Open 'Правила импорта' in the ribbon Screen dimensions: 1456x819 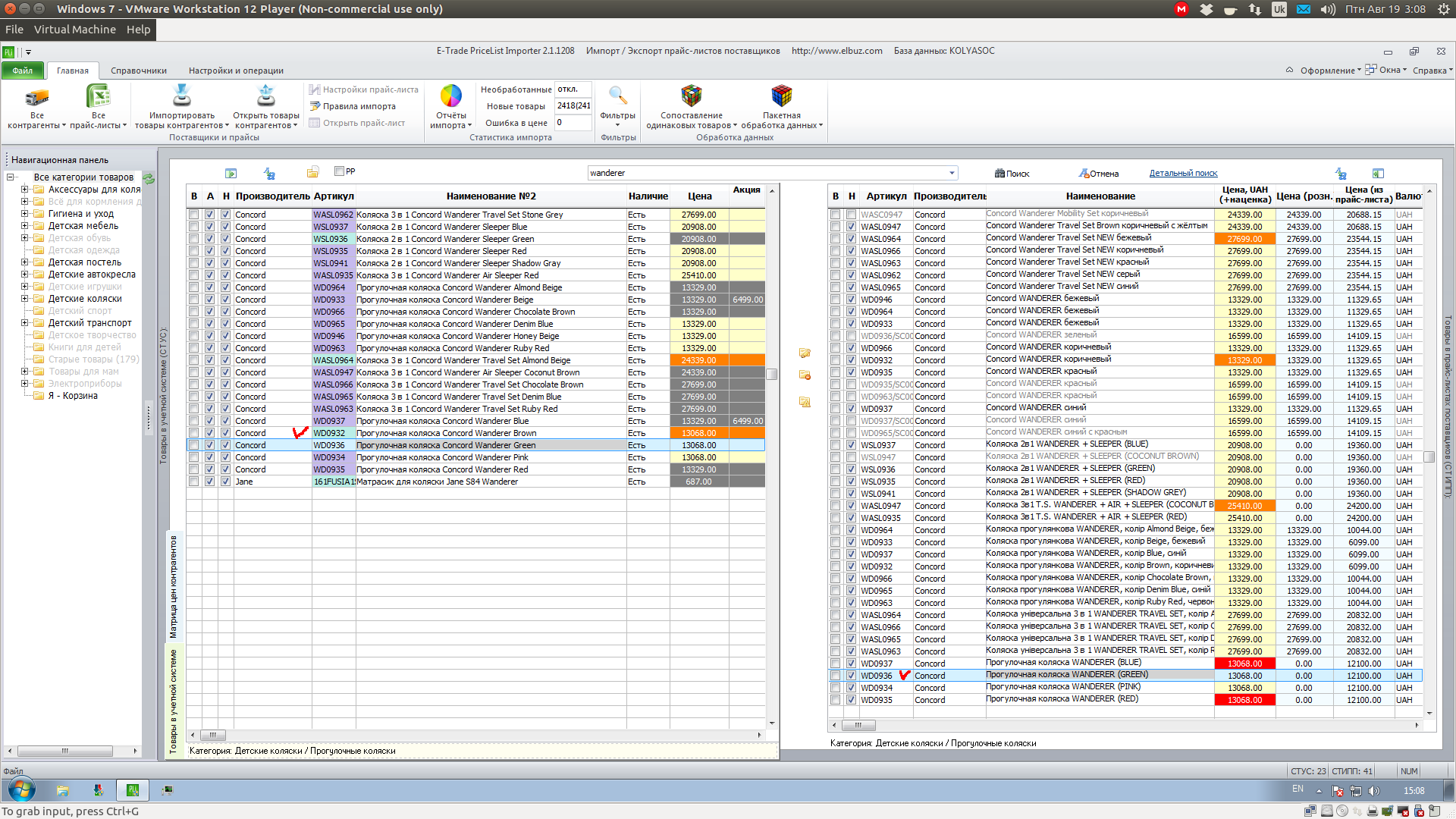(353, 106)
